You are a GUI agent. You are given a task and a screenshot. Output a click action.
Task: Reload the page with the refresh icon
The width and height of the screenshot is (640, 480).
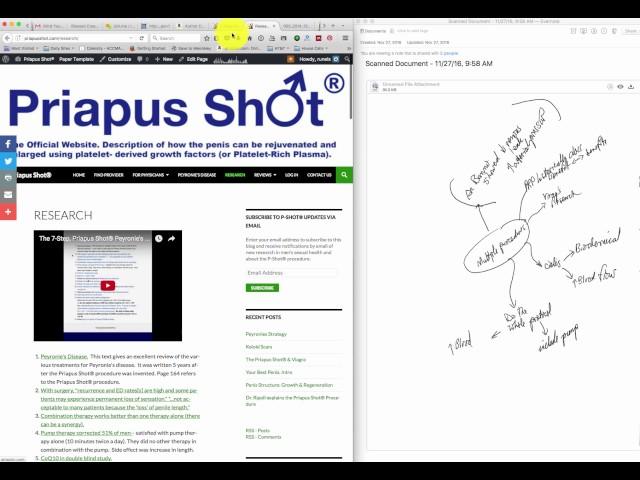coord(142,38)
